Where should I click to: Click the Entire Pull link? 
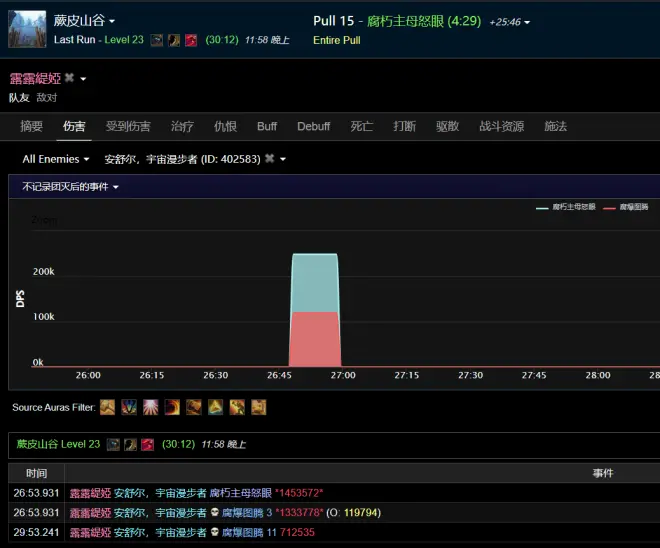[336, 40]
